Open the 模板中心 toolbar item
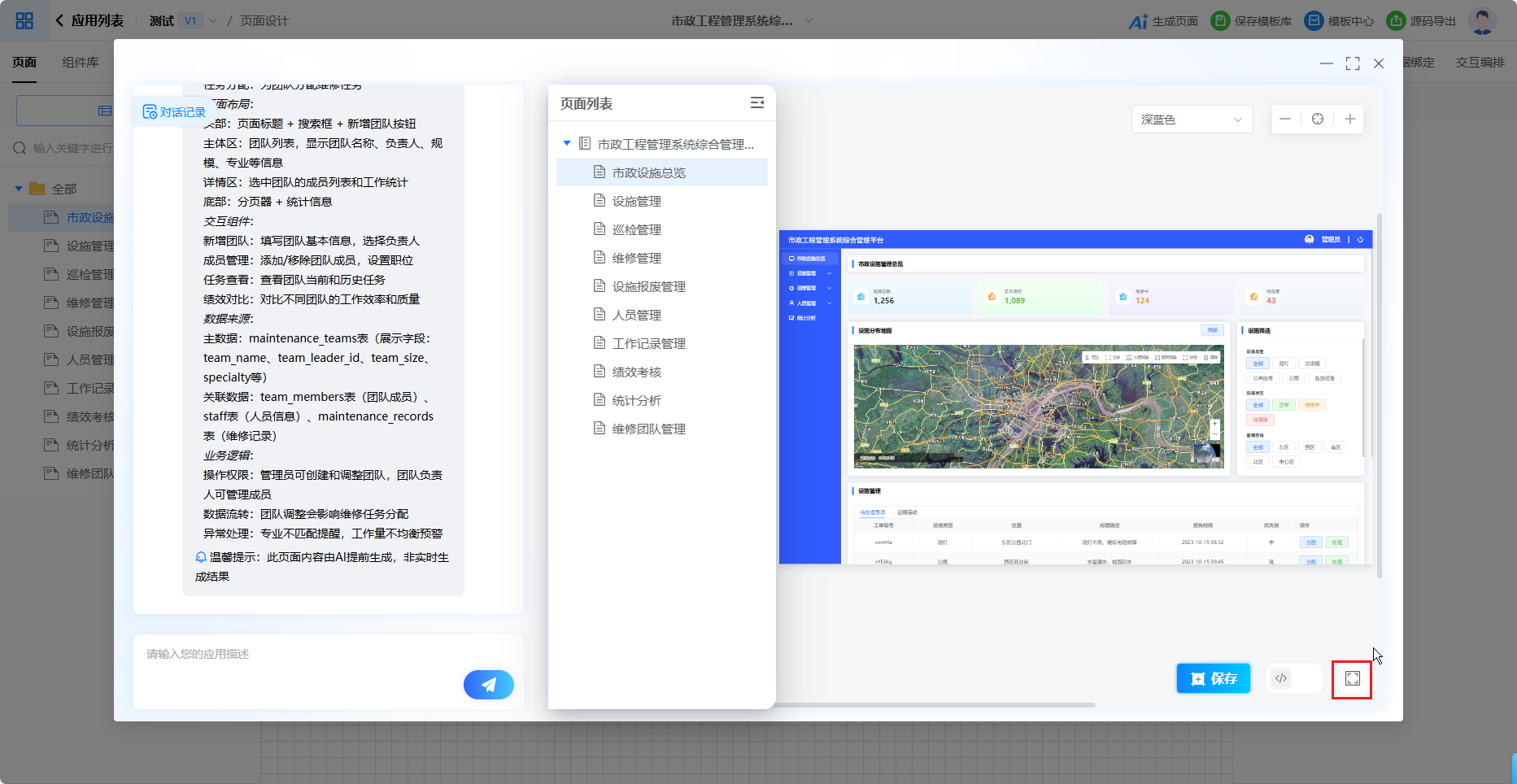Viewport: 1517px width, 784px height. [x=1339, y=21]
